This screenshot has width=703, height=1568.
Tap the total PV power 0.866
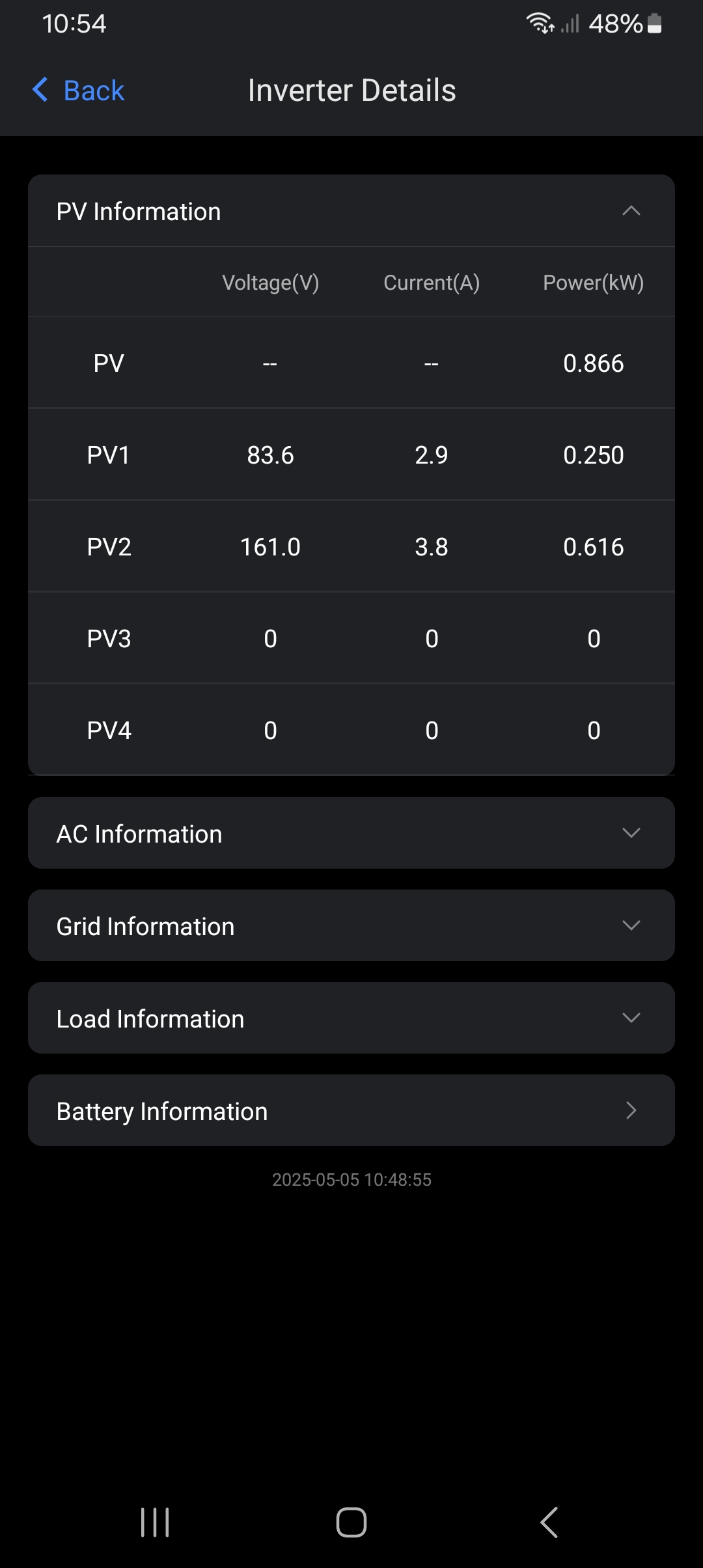(x=593, y=363)
